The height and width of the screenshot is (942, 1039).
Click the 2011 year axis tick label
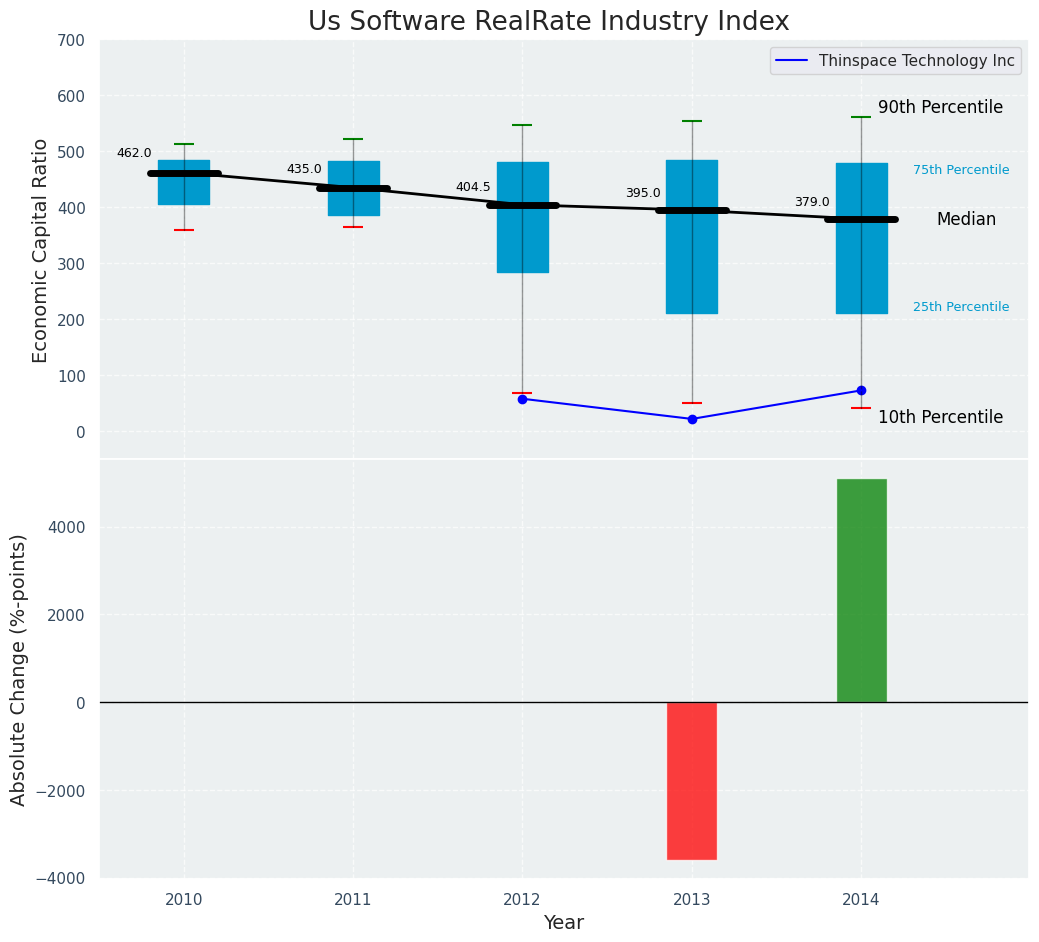coord(353,900)
